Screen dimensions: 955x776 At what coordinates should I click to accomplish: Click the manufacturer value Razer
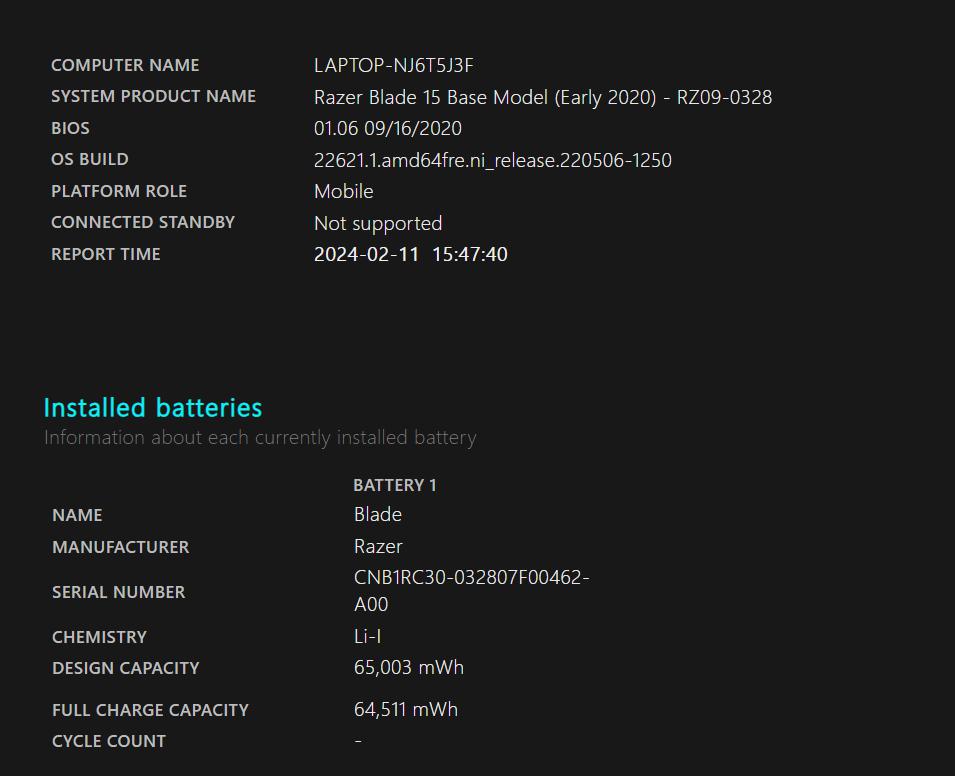377,547
